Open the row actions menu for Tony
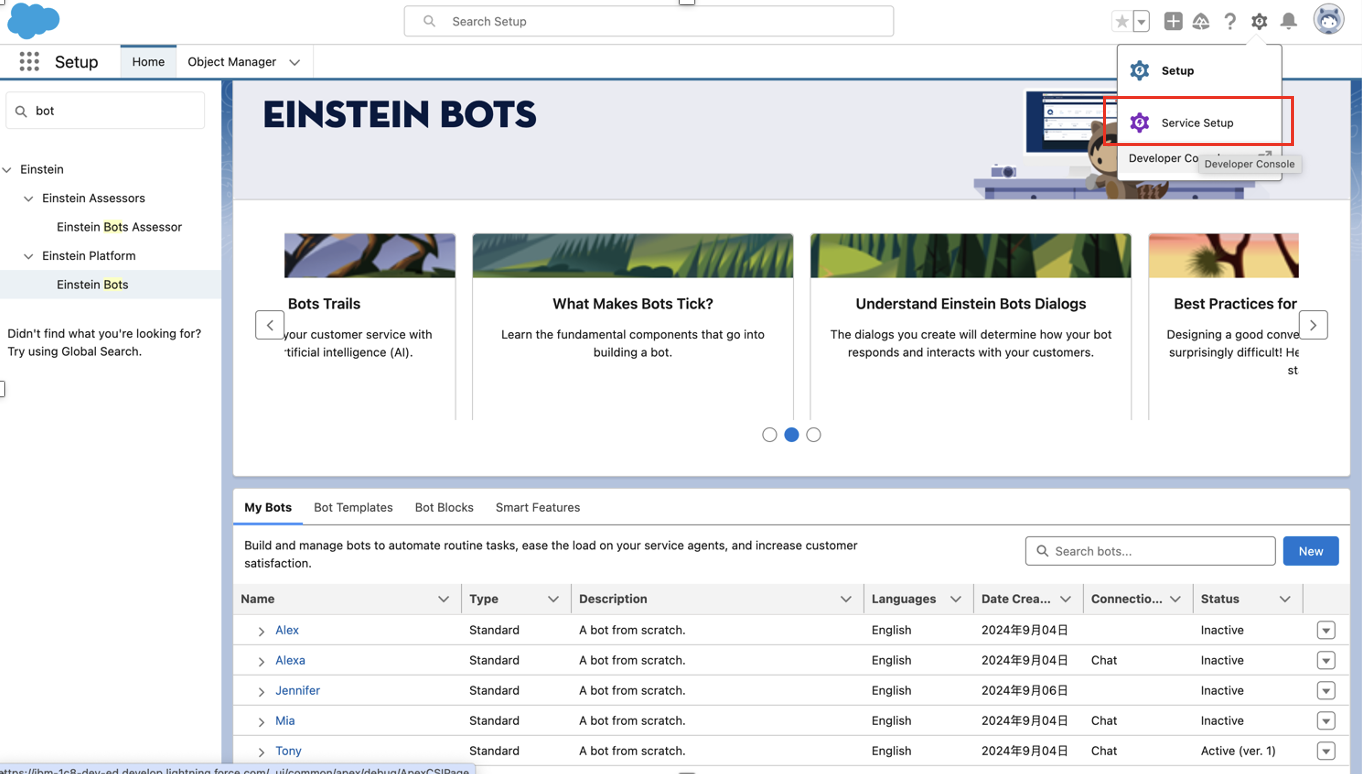This screenshot has width=1362, height=774. pyautogui.click(x=1326, y=750)
